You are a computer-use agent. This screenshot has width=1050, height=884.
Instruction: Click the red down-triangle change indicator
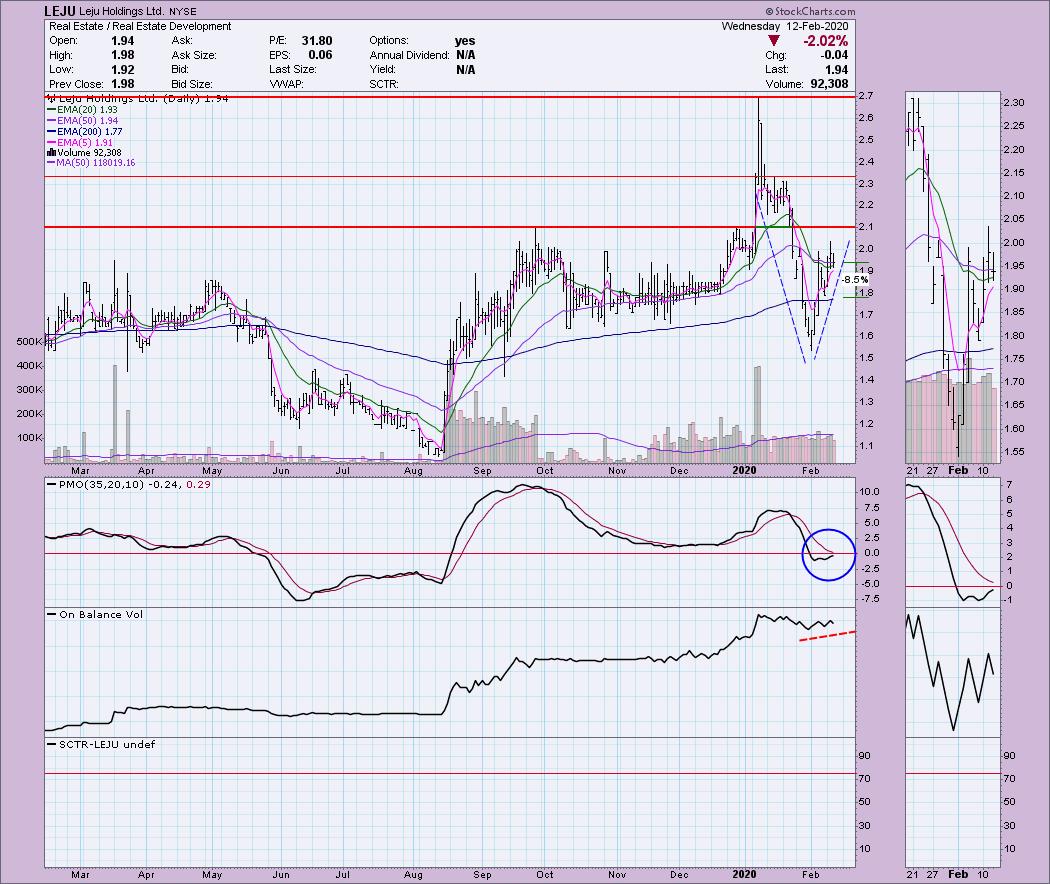click(773, 41)
